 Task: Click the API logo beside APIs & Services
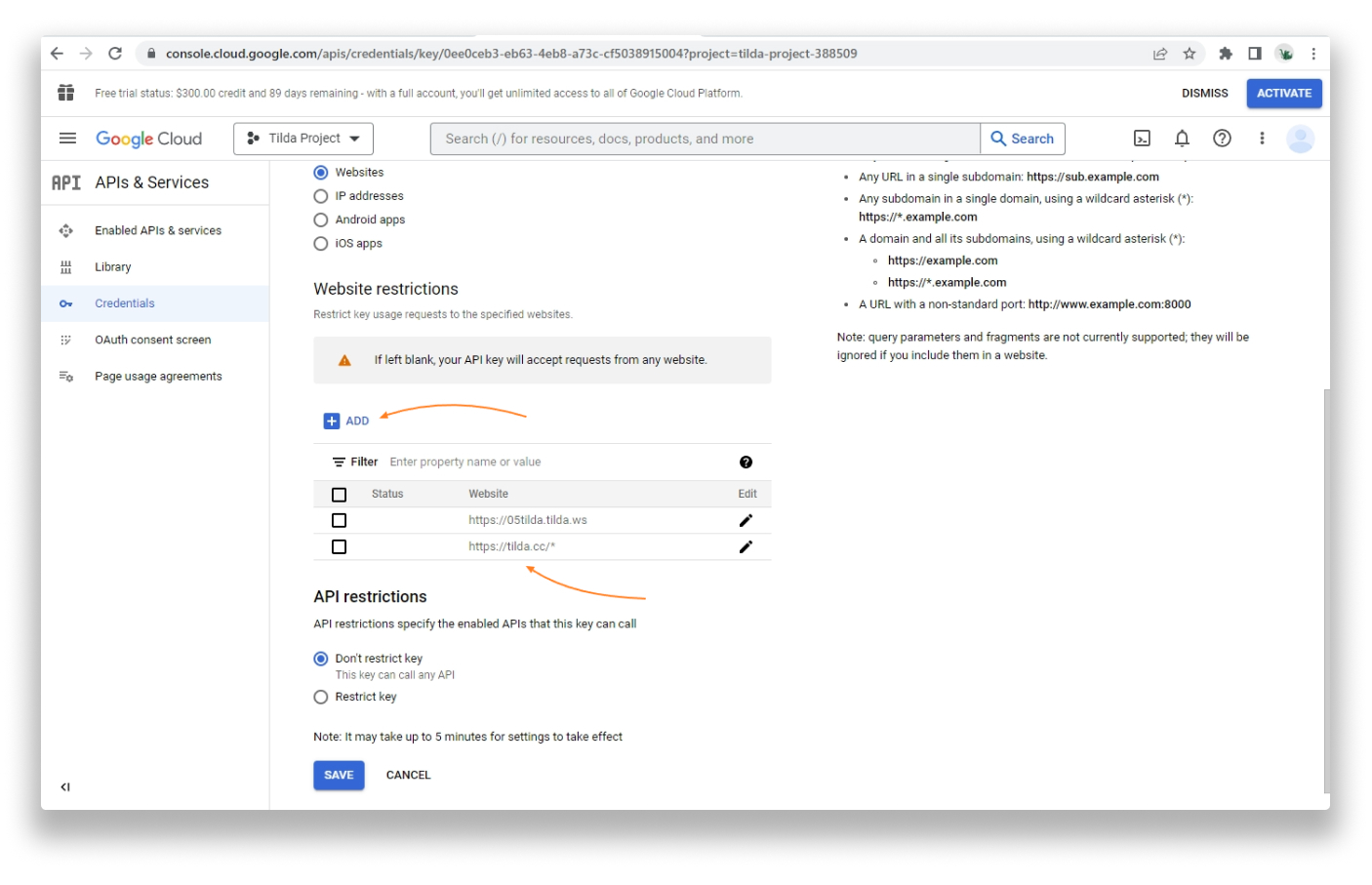pos(66,182)
